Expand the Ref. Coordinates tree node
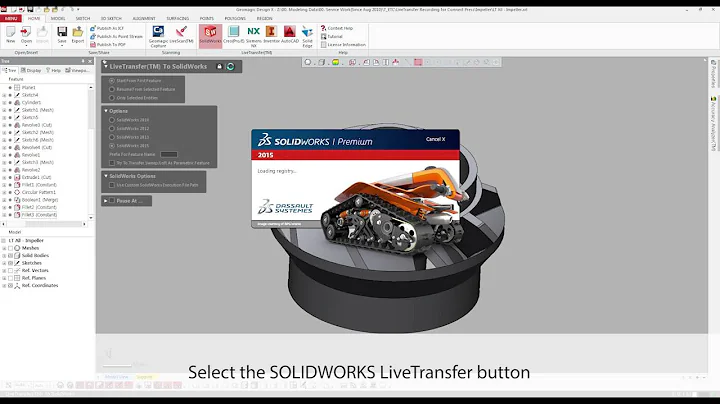This screenshot has width=720, height=404. 4,286
